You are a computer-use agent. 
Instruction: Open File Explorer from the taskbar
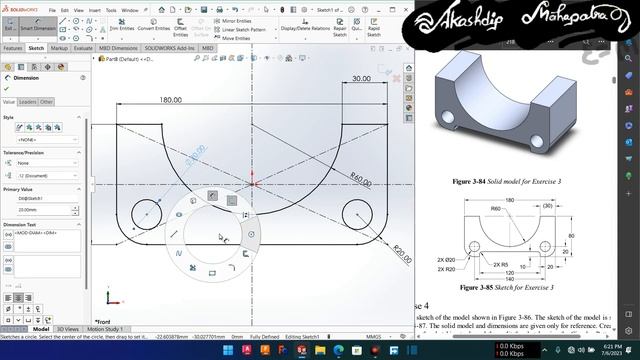[320, 350]
